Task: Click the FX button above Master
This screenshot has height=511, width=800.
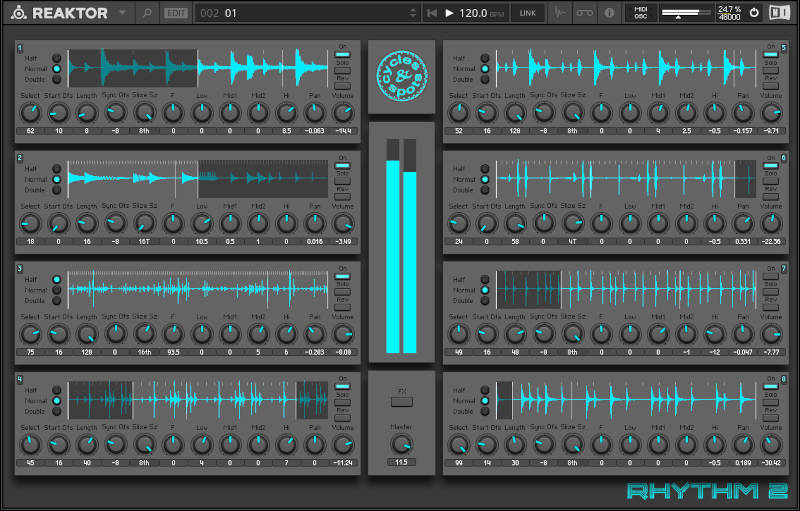Action: tap(401, 391)
